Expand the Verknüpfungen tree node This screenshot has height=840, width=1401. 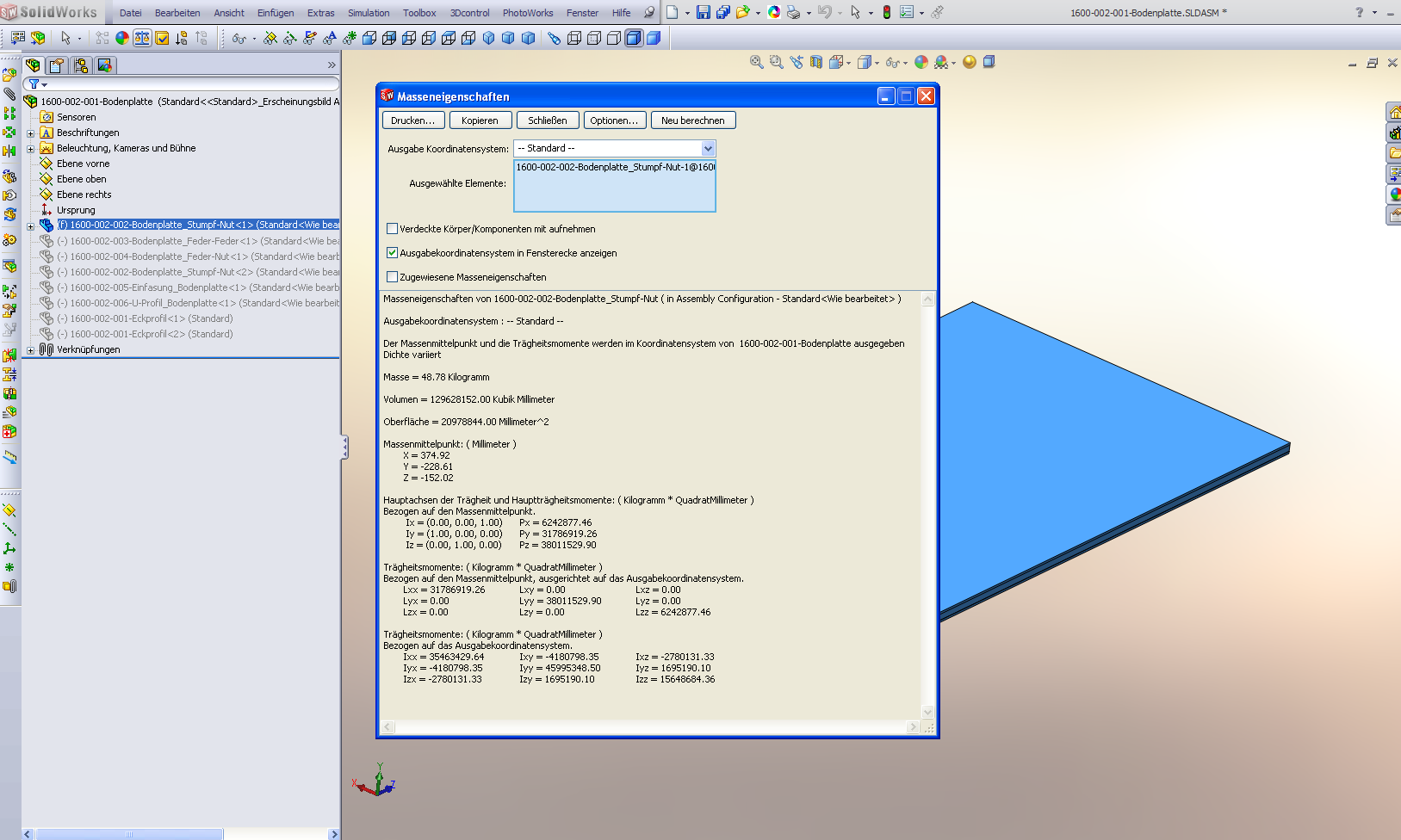coord(31,350)
